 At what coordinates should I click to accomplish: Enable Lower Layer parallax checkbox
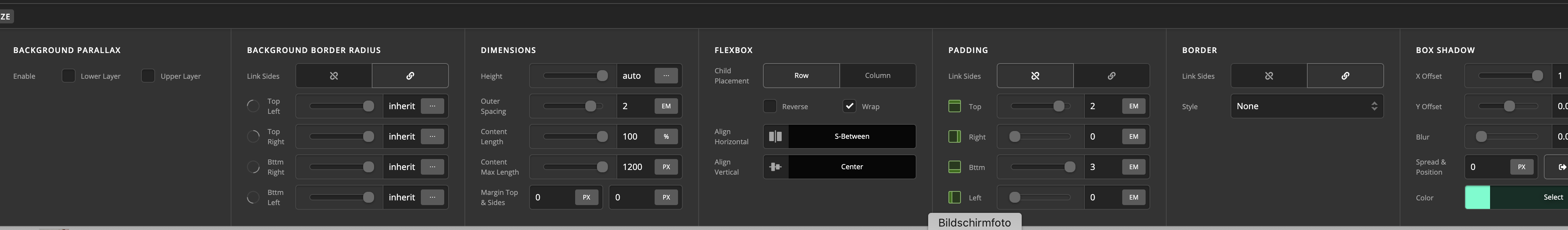tap(69, 76)
